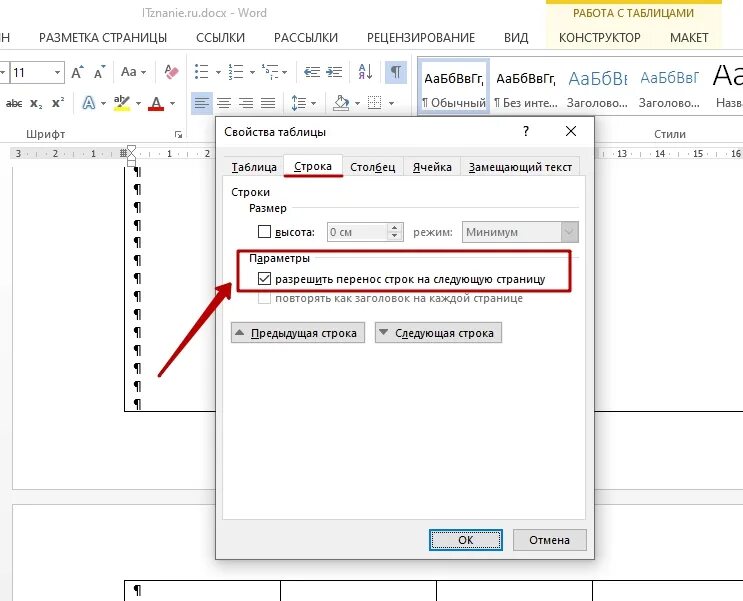Viewport: 743px width, 601px height.
Task: Go to Предыдущая строка
Action: [298, 333]
